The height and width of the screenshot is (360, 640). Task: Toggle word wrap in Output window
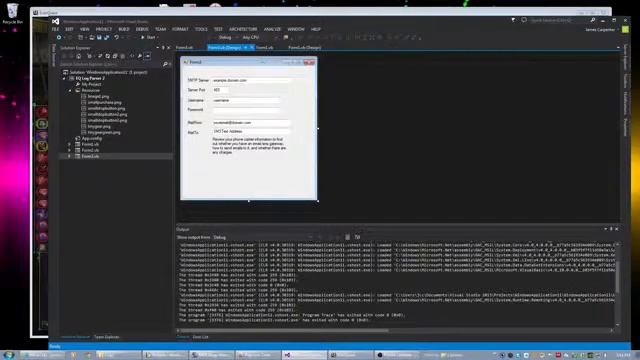coord(358,237)
